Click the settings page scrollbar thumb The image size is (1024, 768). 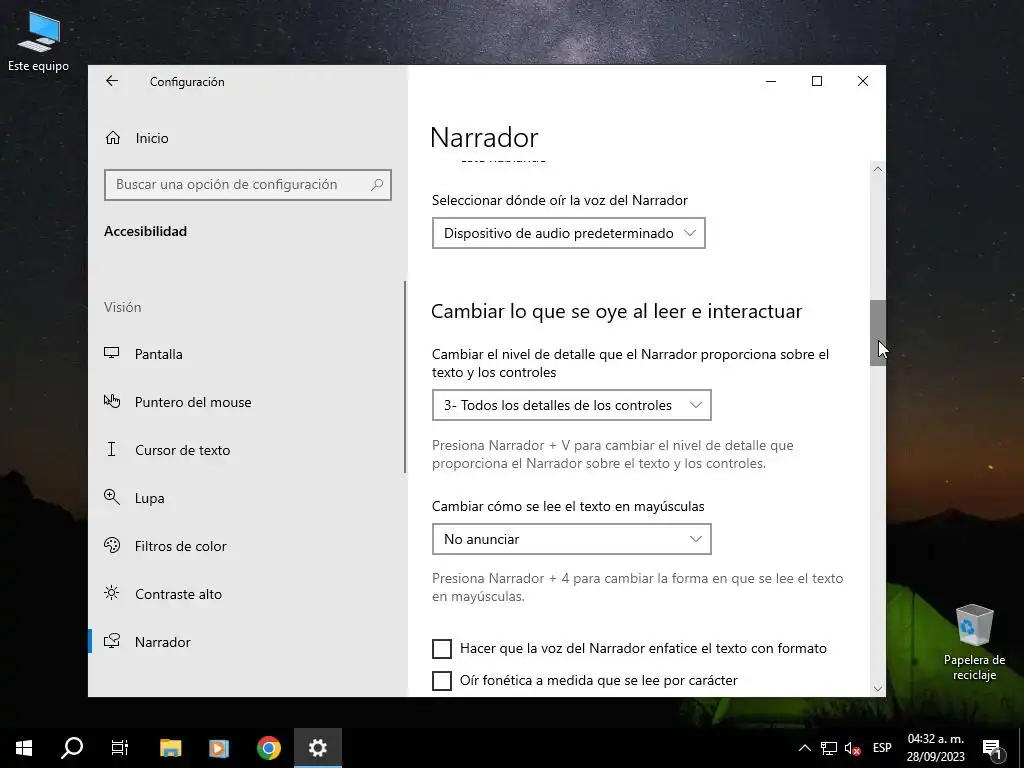click(878, 333)
